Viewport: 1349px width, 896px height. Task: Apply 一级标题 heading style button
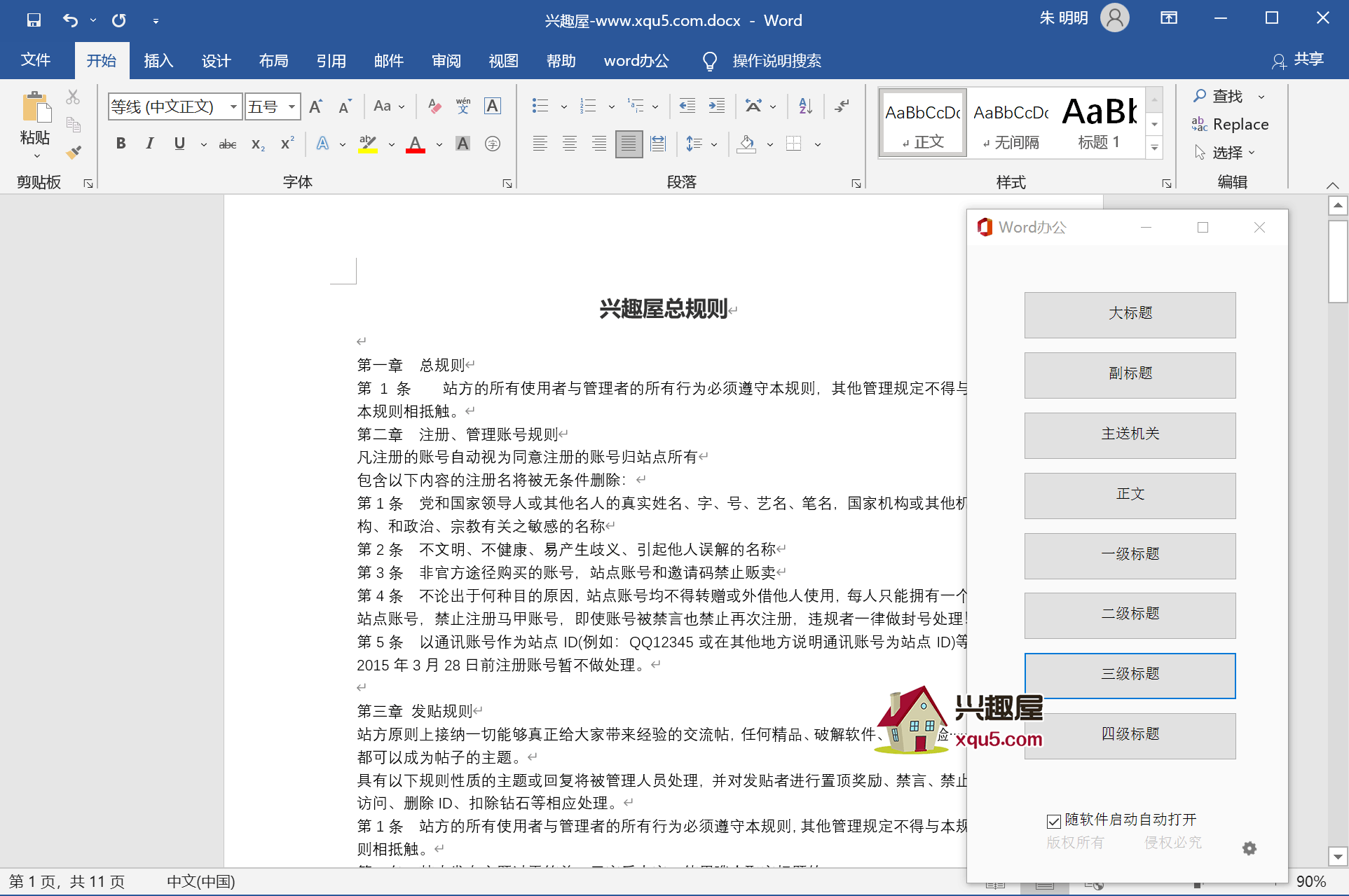1130,556
